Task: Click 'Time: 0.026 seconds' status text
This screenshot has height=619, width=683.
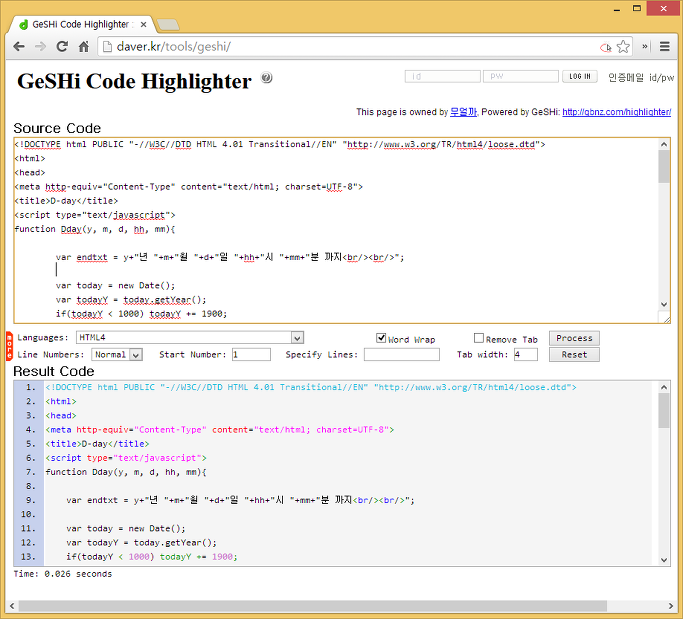Action: (63, 574)
